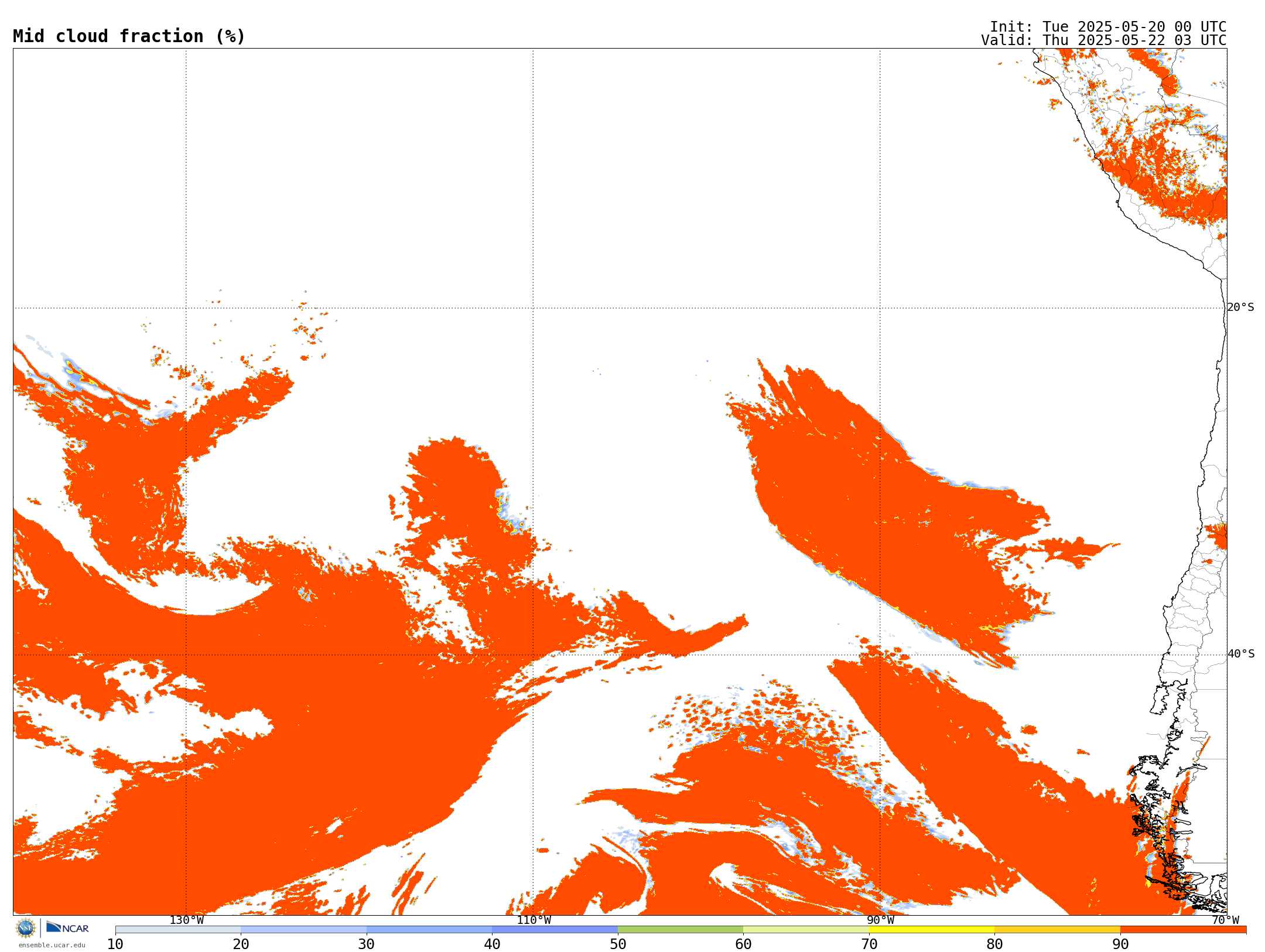Click the 40-50 periwinkle colorbar segment
This screenshot has height=952, width=1265.
tap(555, 930)
